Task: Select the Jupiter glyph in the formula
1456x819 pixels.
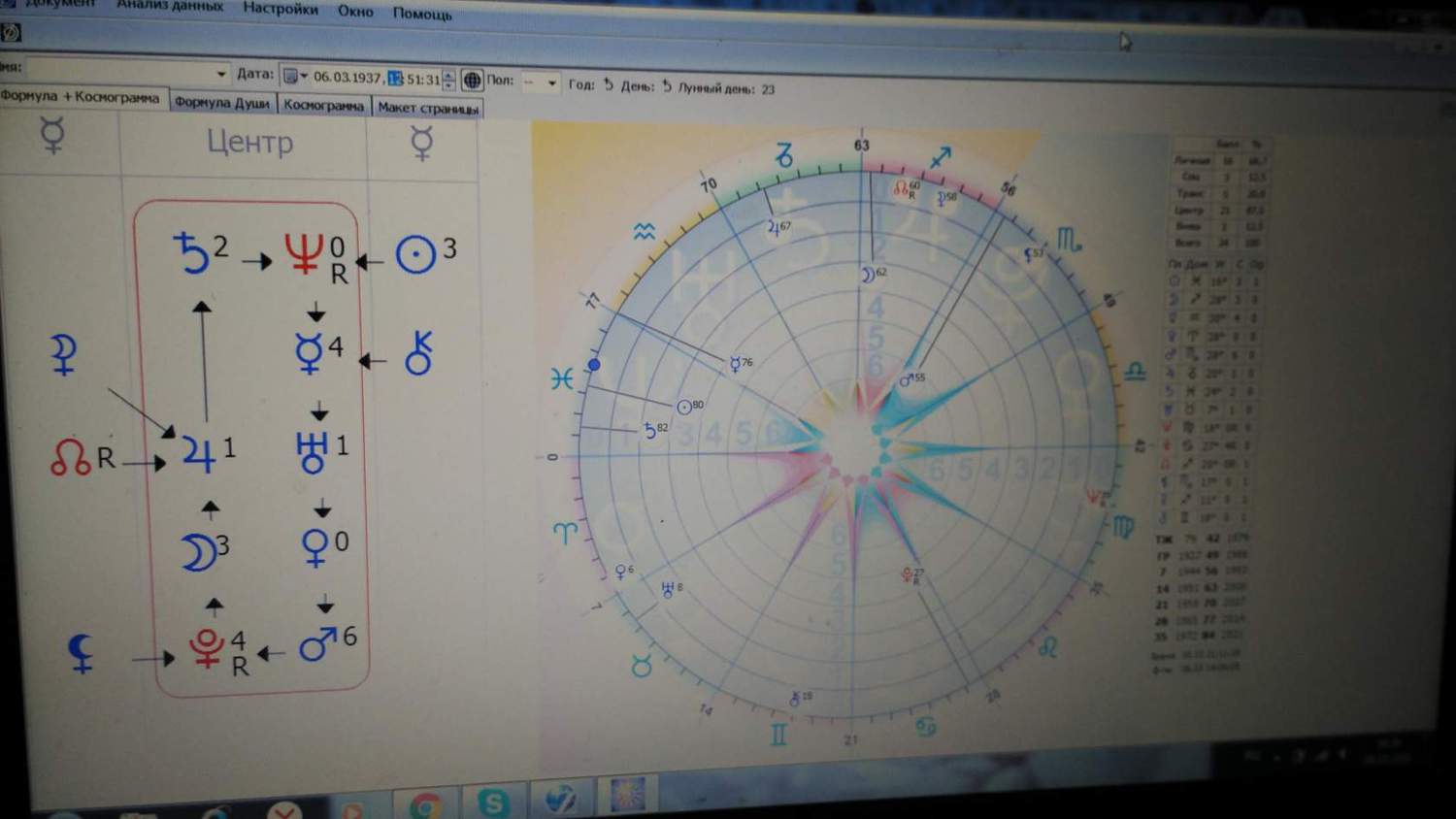Action: [x=198, y=453]
